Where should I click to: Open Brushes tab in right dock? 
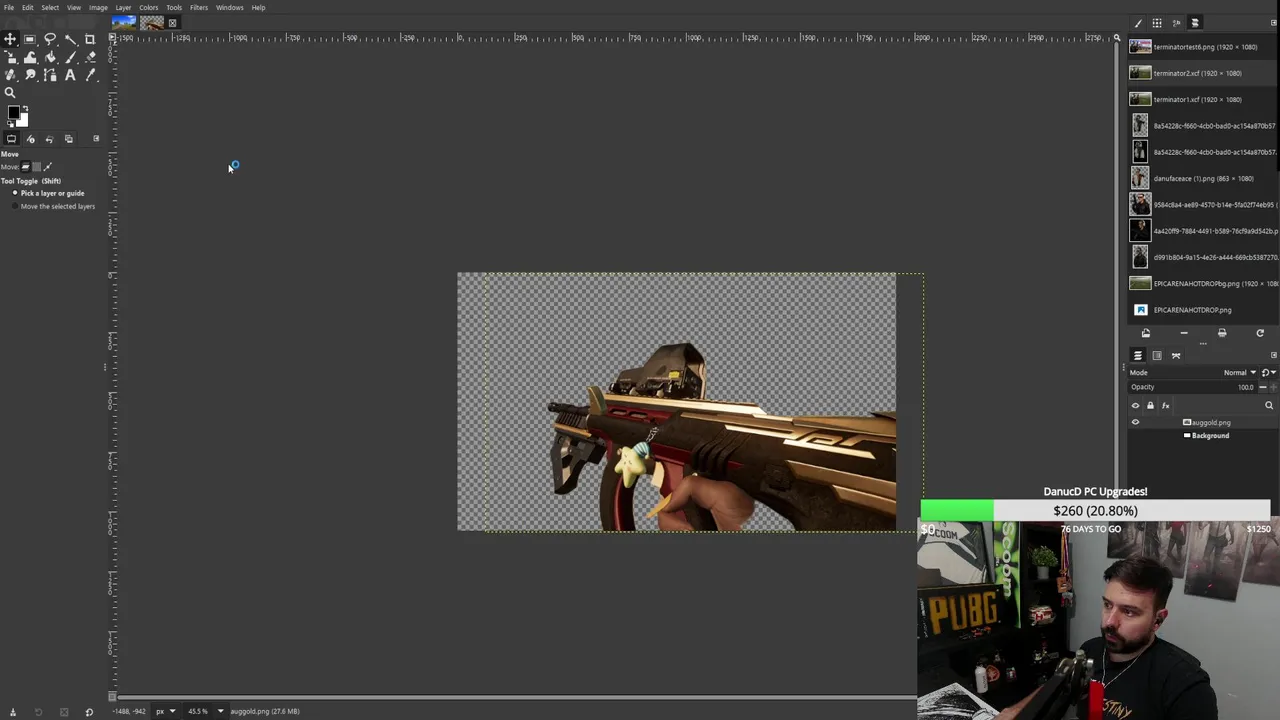[1138, 23]
